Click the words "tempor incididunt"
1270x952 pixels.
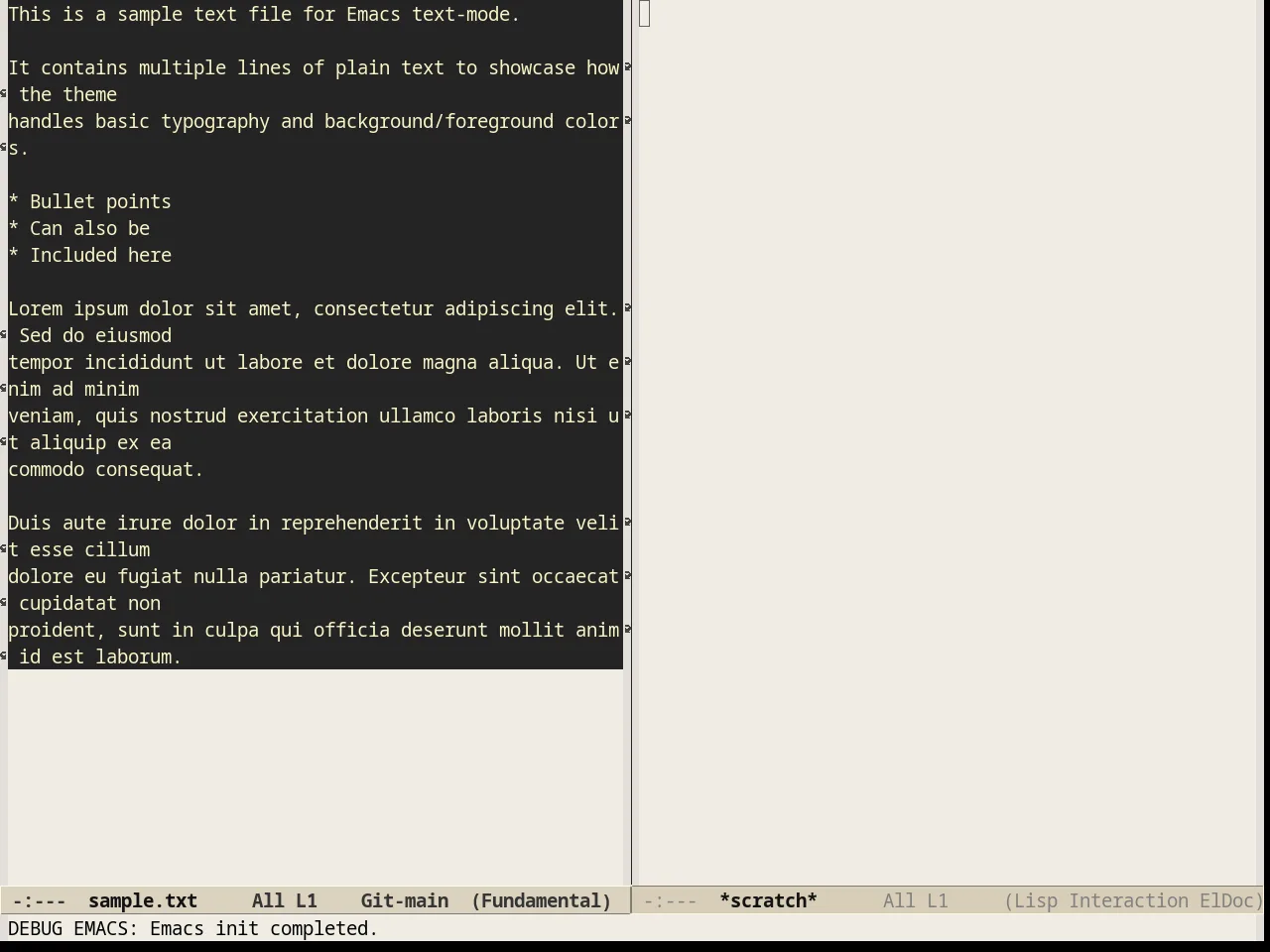[100, 362]
